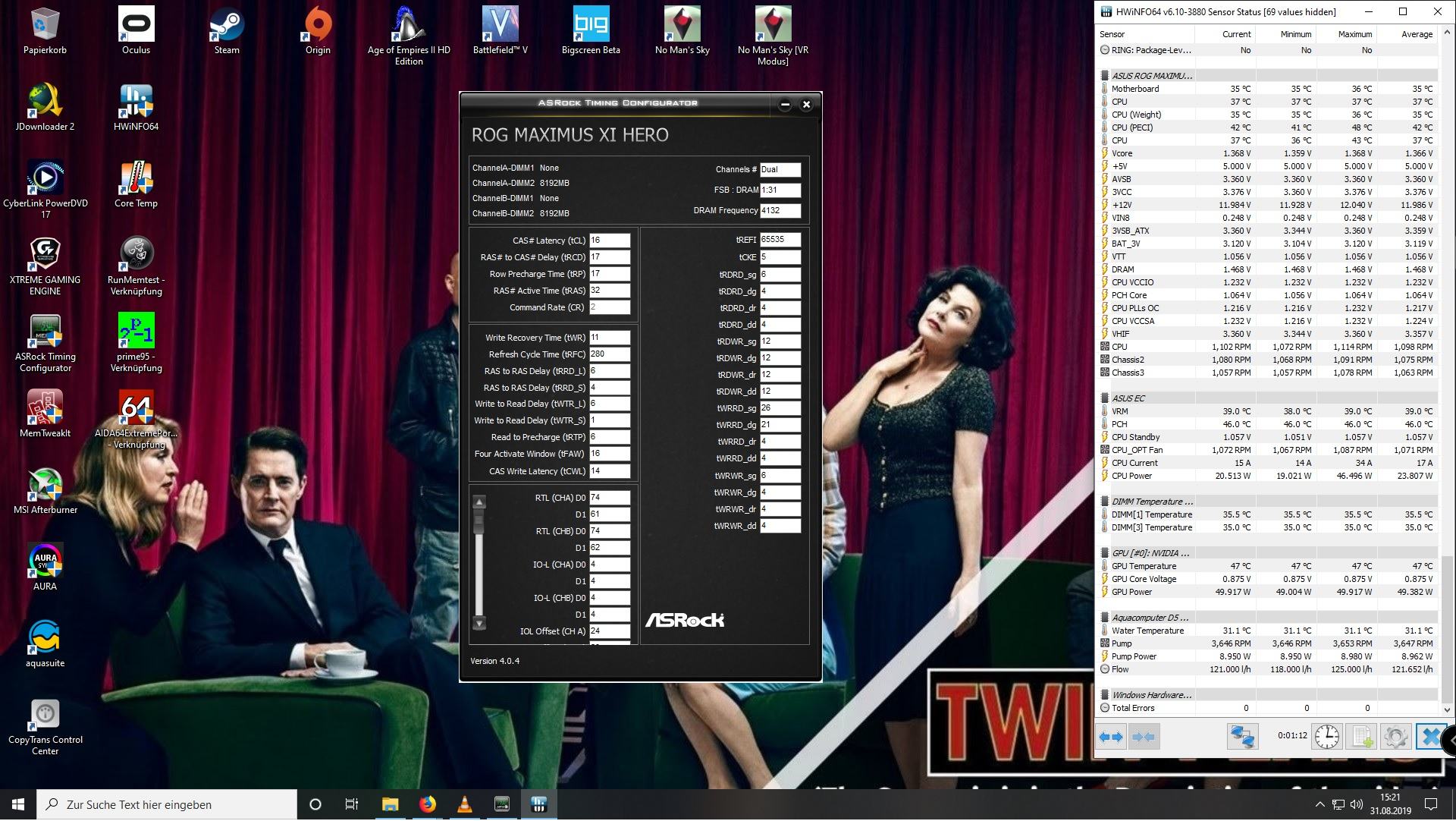Select Aquacomputer D5 sensor group row
The image size is (1456, 821).
[x=1267, y=618]
